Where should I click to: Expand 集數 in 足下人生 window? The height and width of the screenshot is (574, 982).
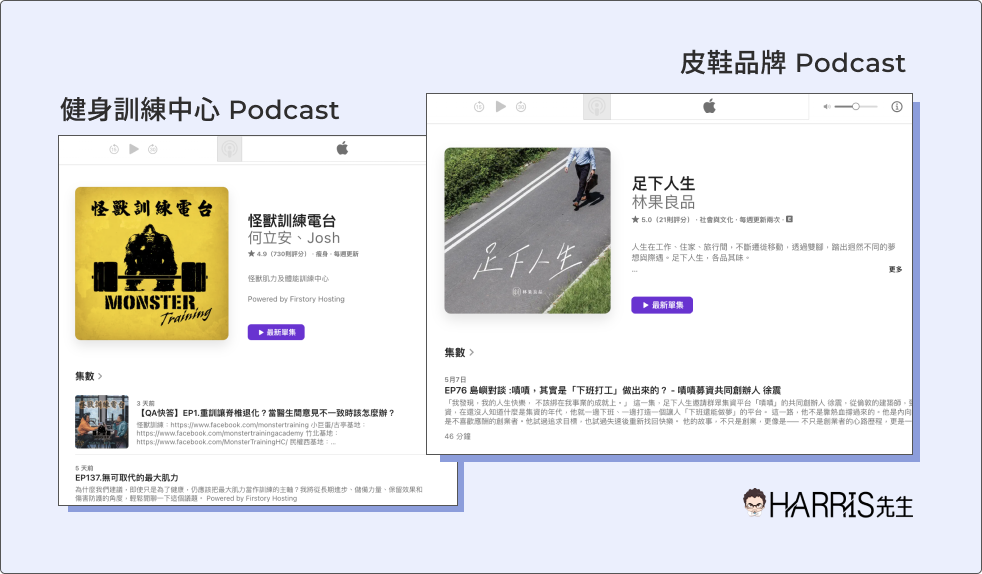click(x=459, y=352)
